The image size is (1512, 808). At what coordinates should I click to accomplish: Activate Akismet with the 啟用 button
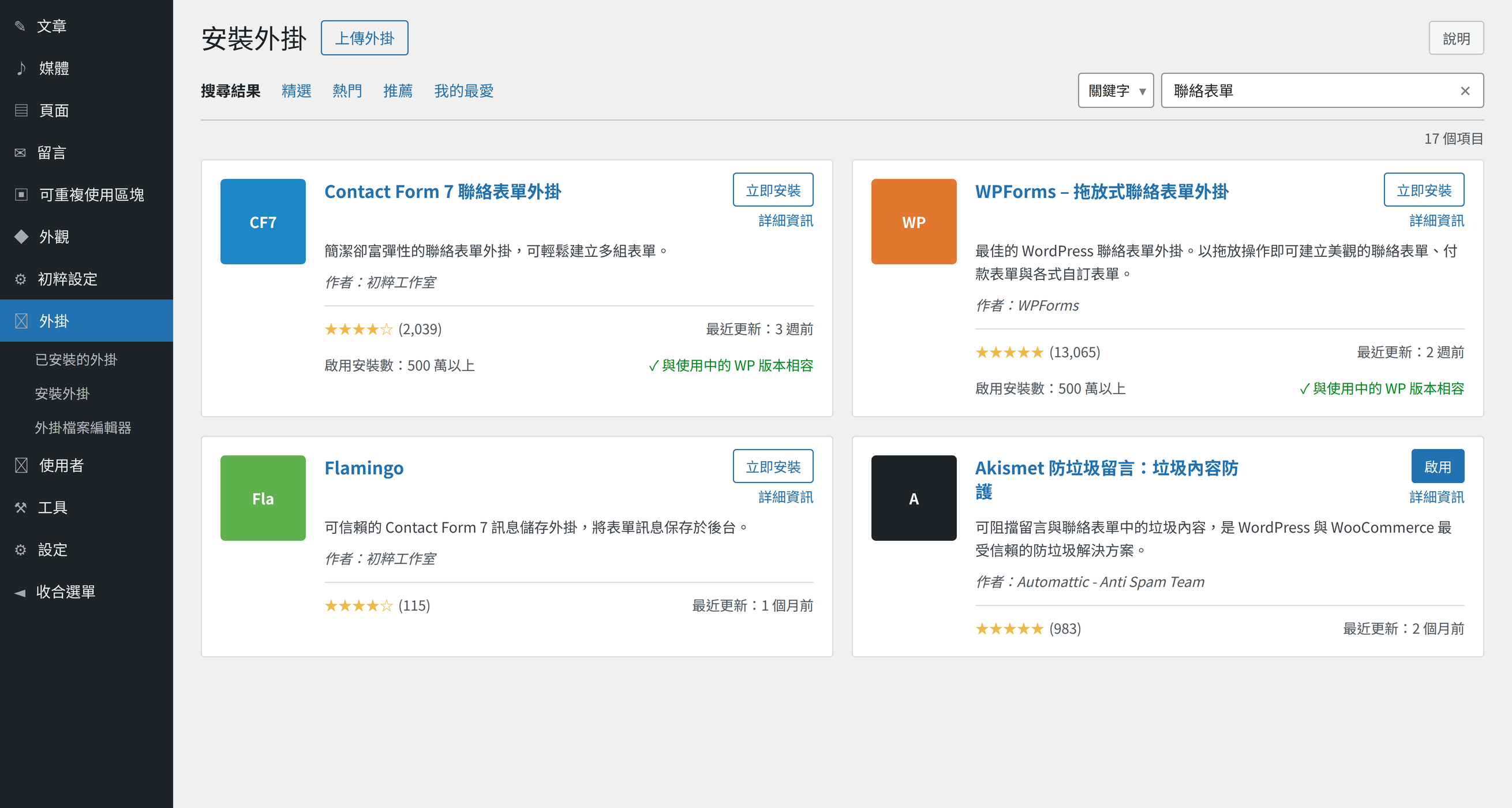coord(1438,466)
